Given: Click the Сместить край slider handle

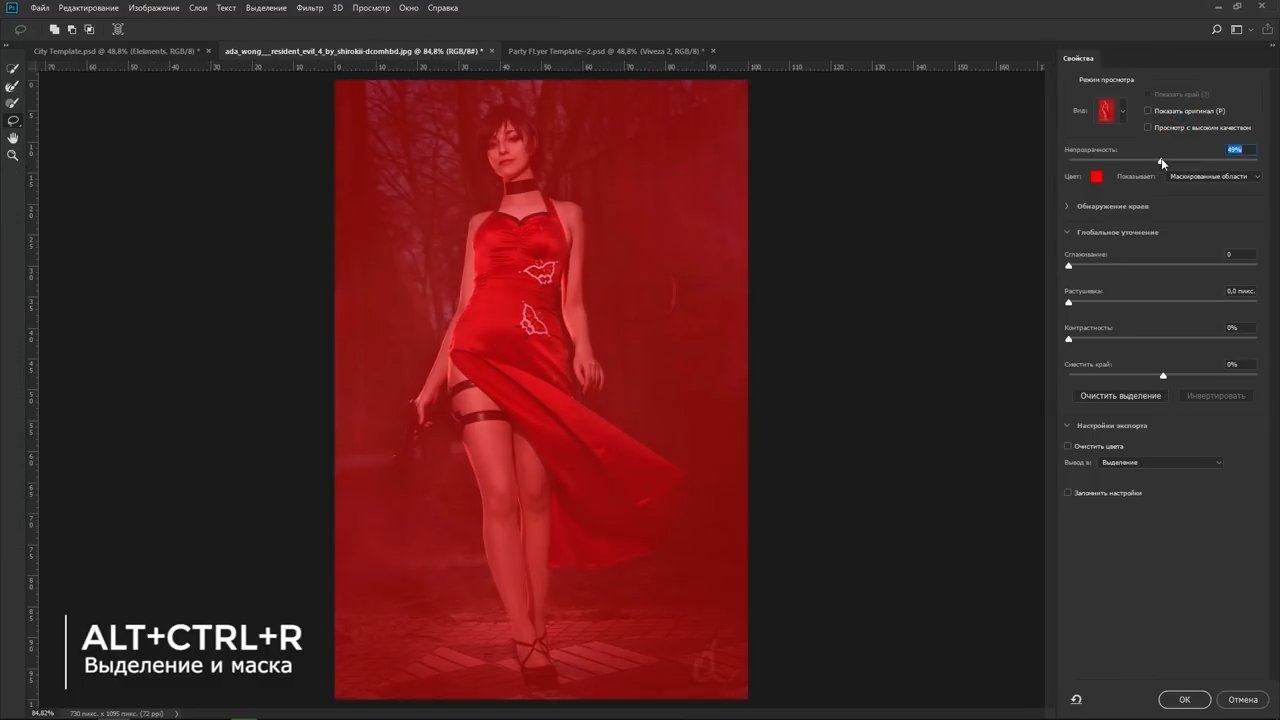Looking at the screenshot, I should pyautogui.click(x=1163, y=376).
